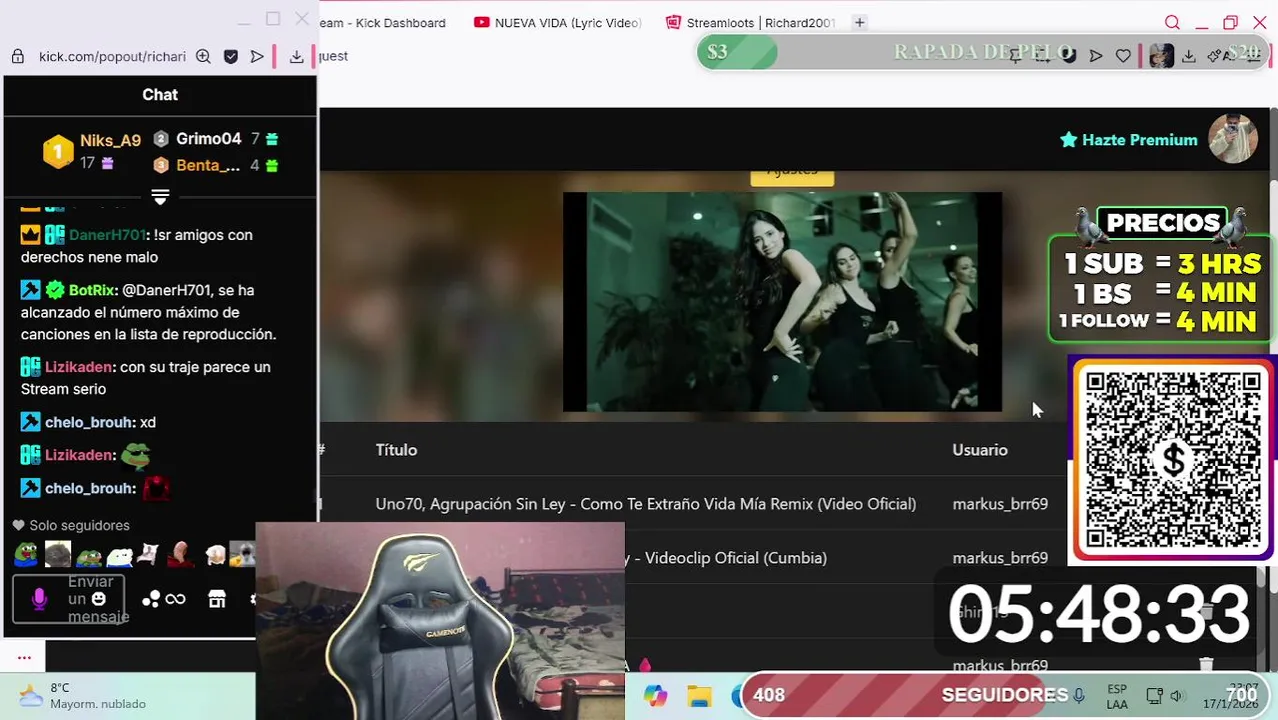Click the red search icon in the browser title bar
Viewport: 1278px width, 720px height.
(x=1172, y=22)
